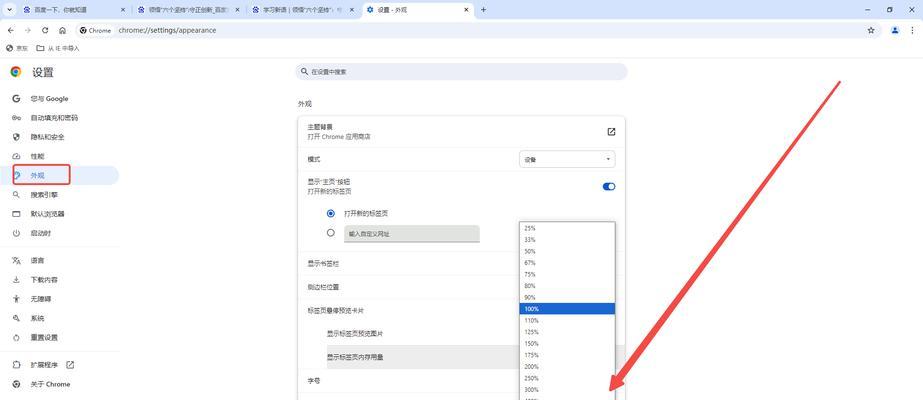Image resolution: width=923 pixels, height=400 pixels.
Task: Open 语言 settings section
Action: (59, 260)
